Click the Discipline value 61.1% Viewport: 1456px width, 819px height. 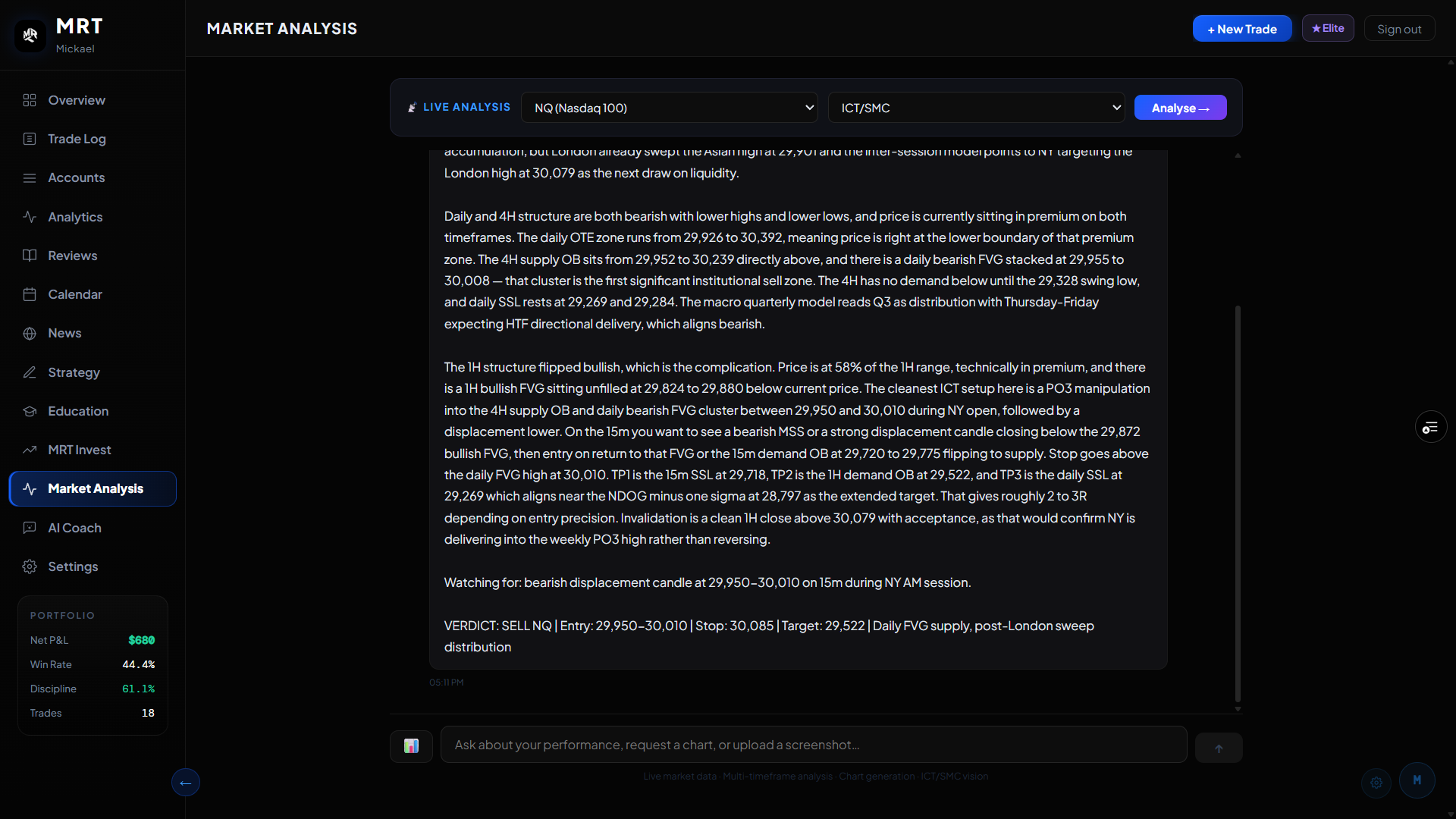(139, 689)
